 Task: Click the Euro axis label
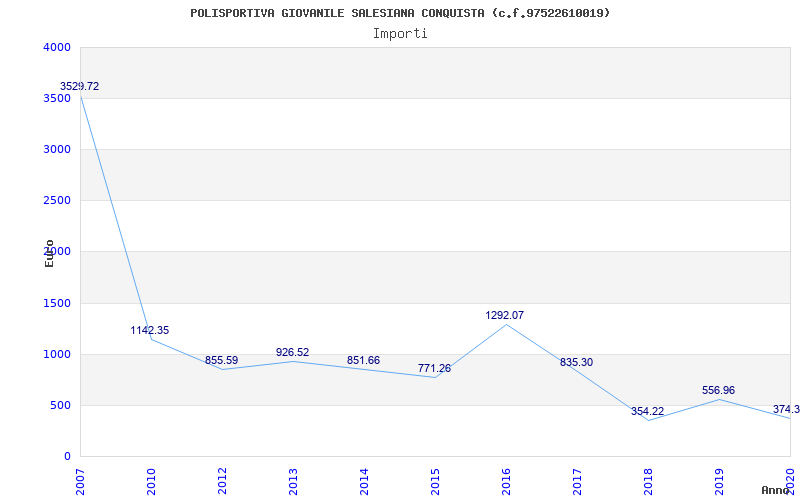pos(49,254)
